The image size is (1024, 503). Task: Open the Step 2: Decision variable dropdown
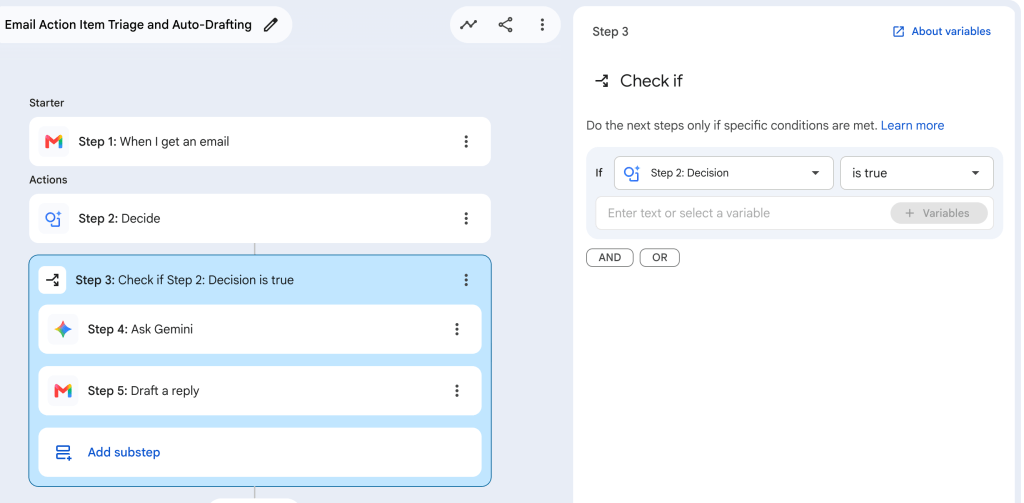click(724, 173)
